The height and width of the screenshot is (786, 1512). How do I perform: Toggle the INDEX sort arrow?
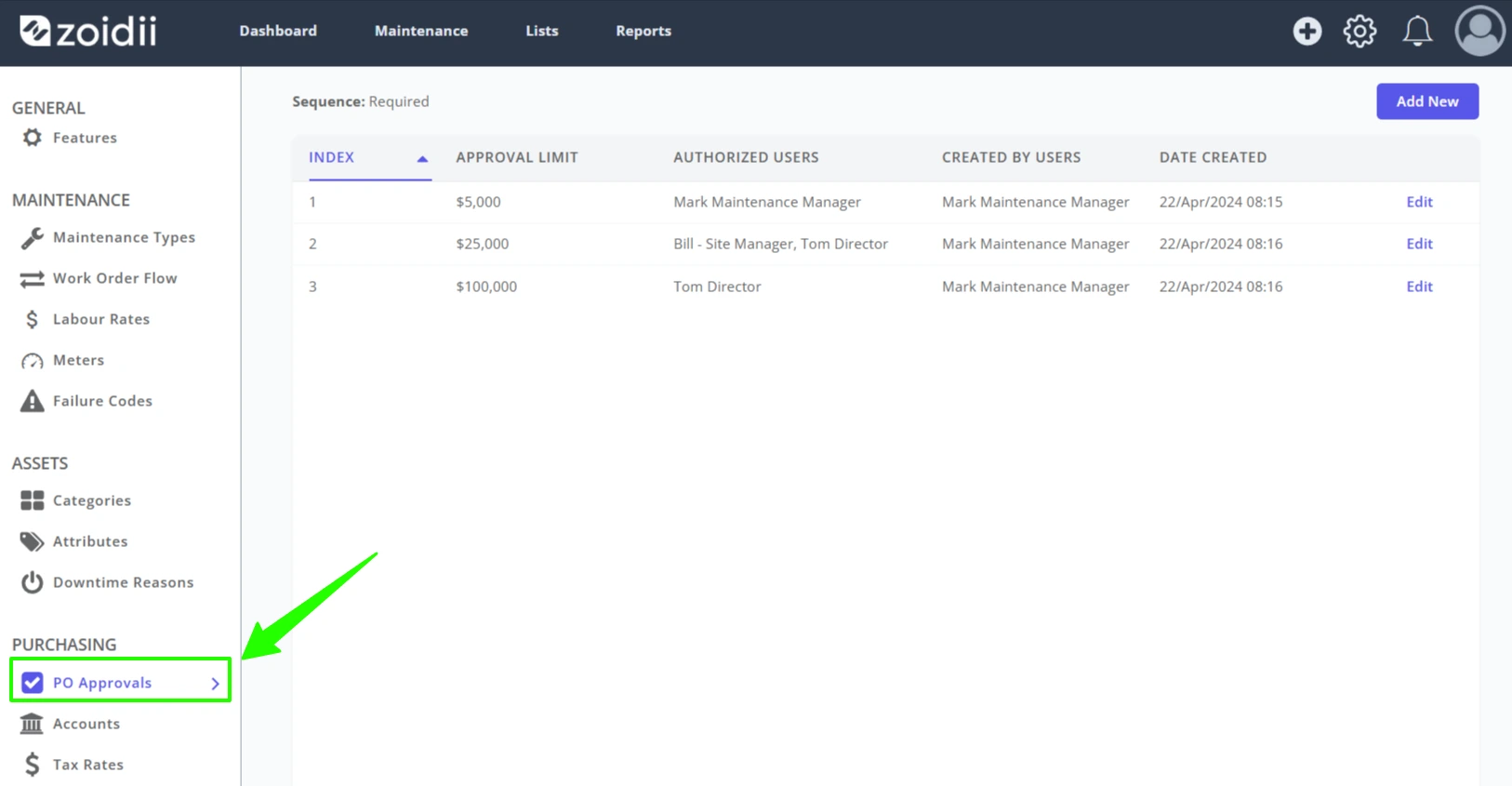[x=422, y=158]
